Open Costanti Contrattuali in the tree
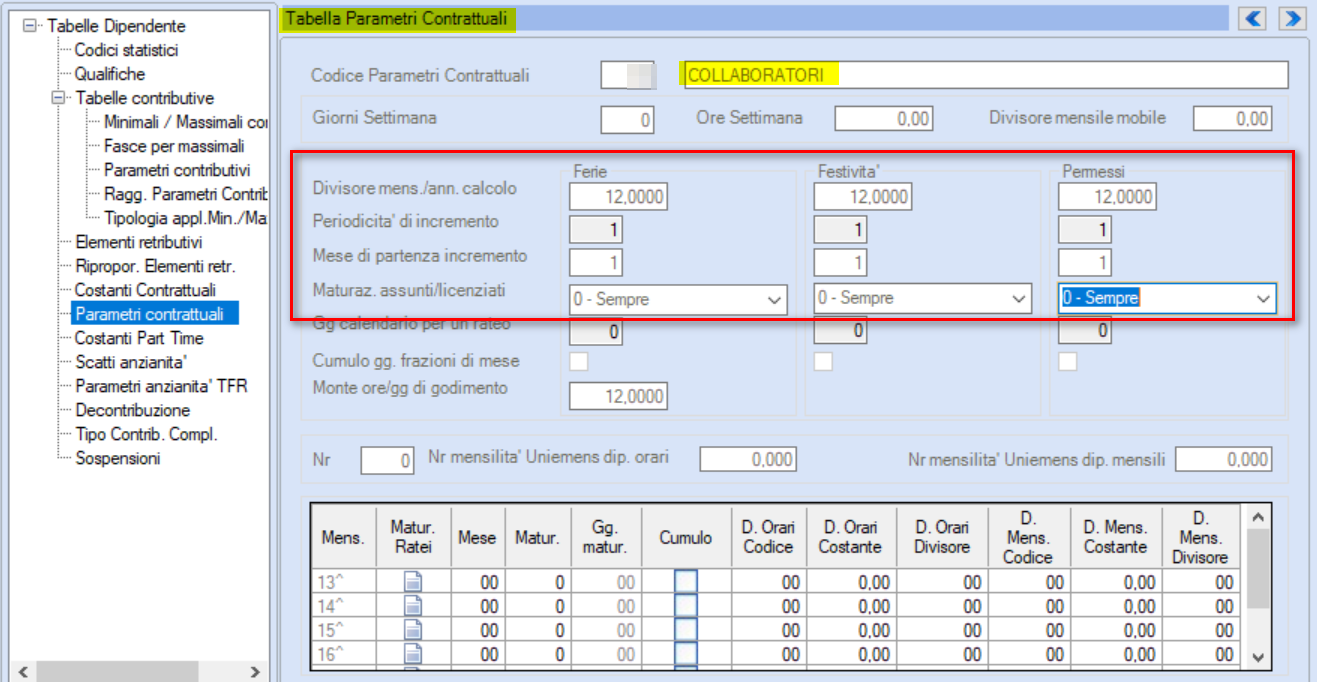1317x682 pixels. 145,290
